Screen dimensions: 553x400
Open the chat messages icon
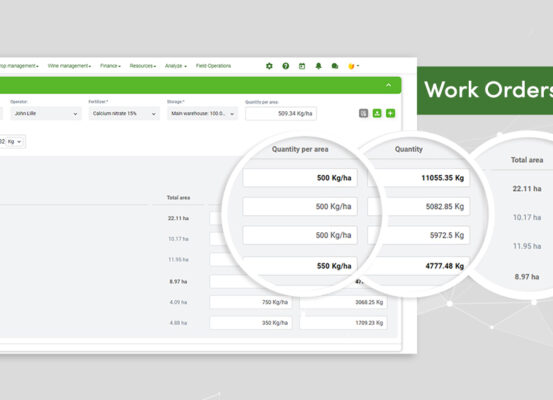click(x=335, y=66)
